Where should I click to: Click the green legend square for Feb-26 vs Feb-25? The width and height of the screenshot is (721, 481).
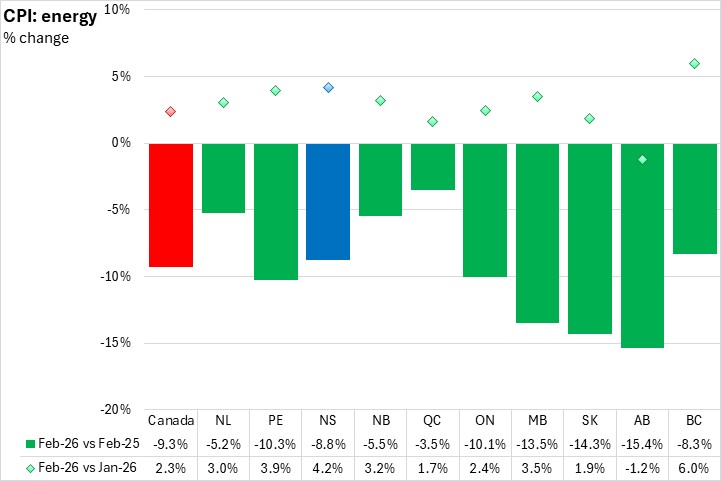click(x=32, y=443)
